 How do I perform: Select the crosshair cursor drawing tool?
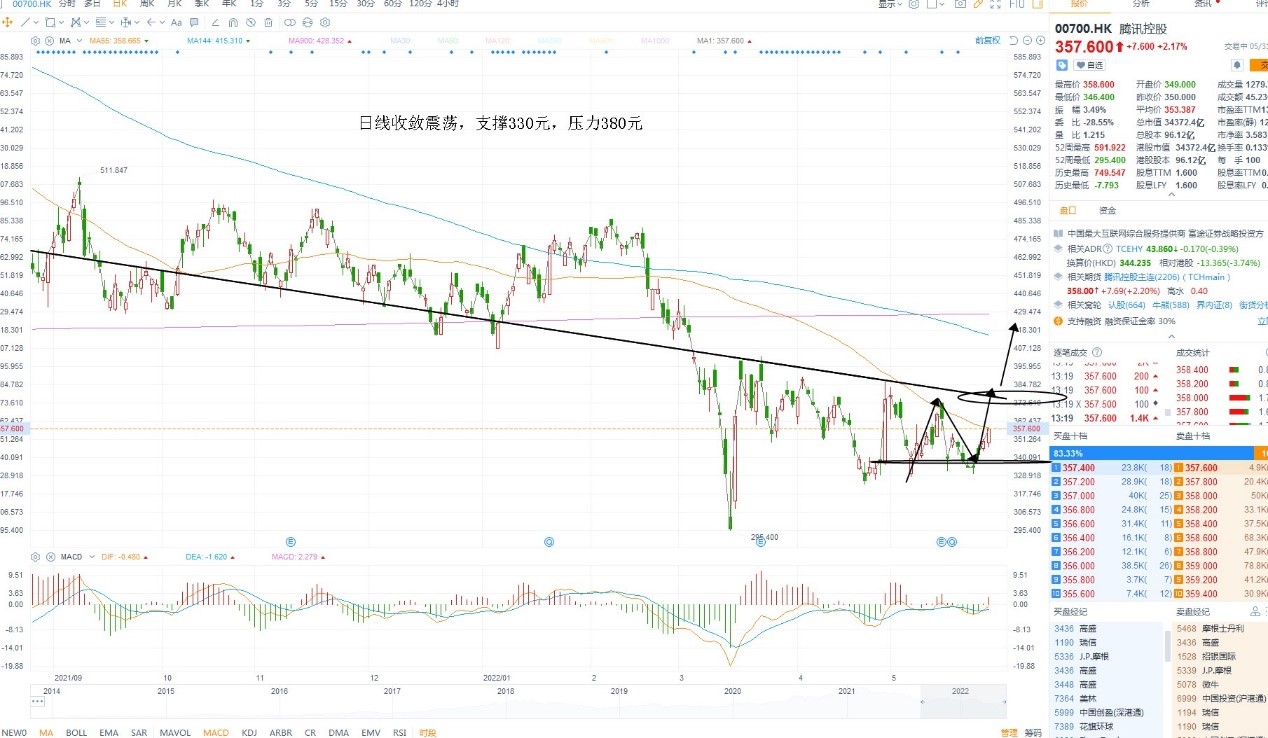7,22
